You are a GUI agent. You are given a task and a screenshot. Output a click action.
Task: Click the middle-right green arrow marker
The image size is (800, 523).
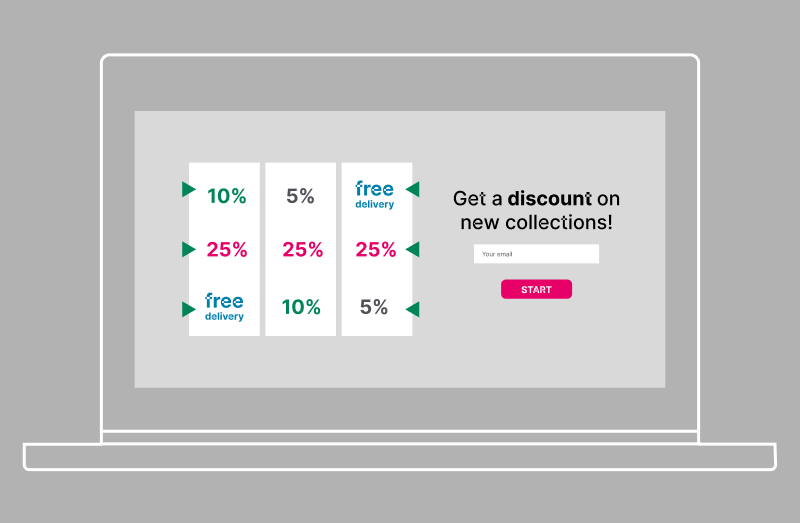[x=412, y=250]
